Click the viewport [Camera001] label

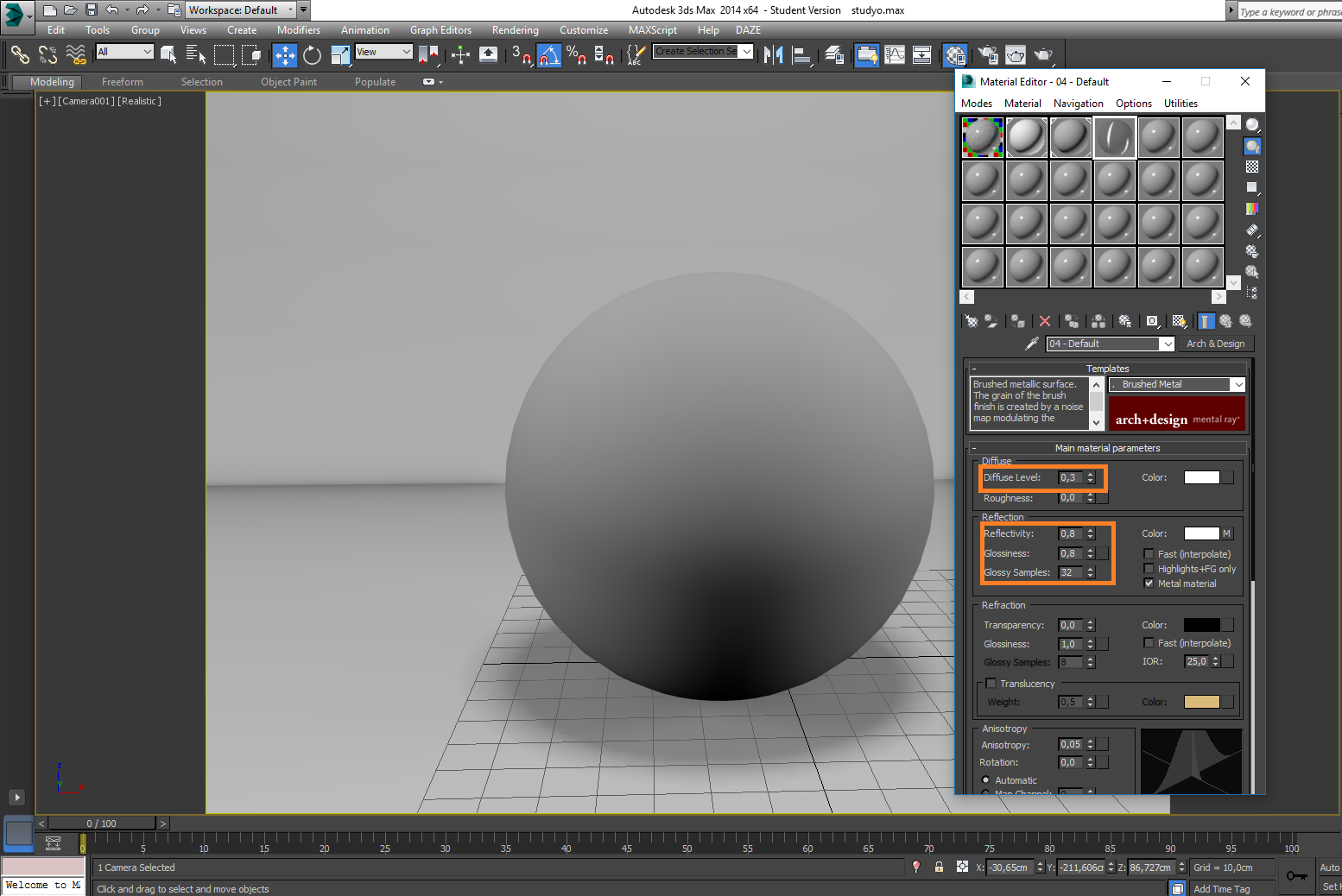click(x=85, y=101)
